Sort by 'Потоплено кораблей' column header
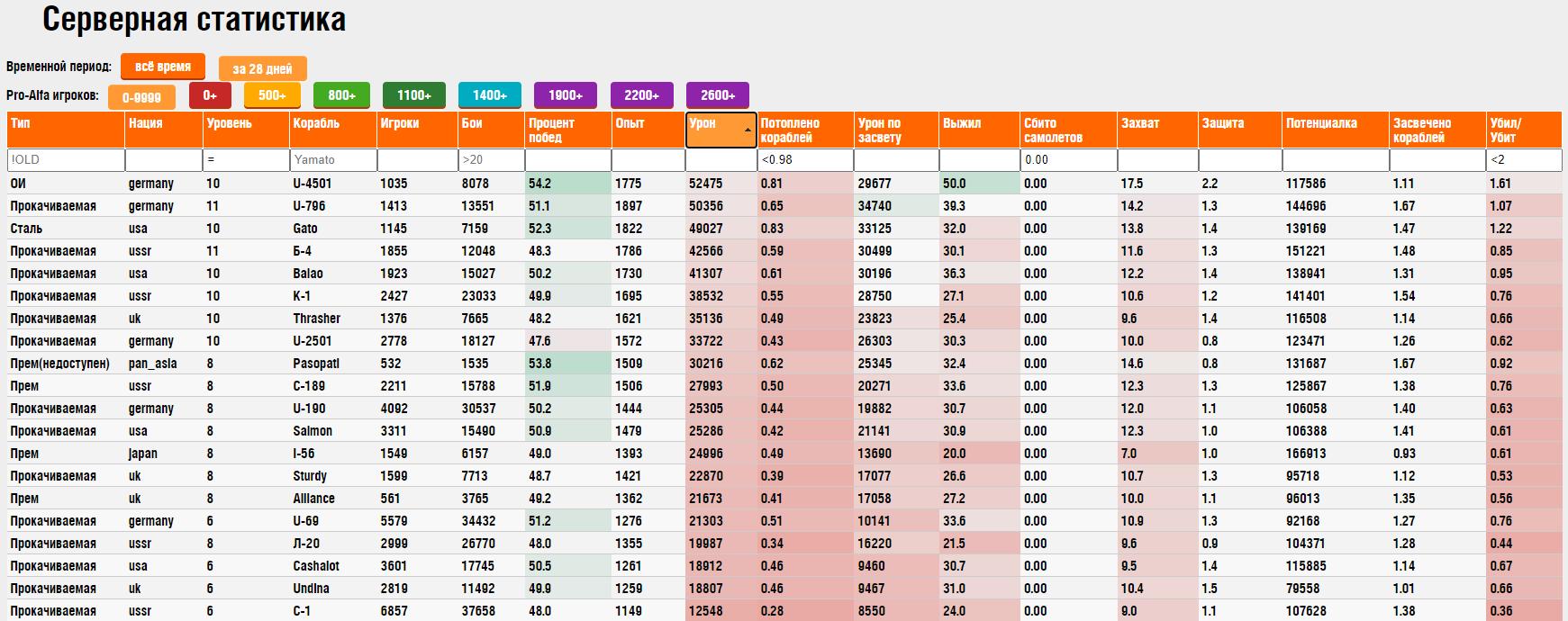 pos(805,130)
